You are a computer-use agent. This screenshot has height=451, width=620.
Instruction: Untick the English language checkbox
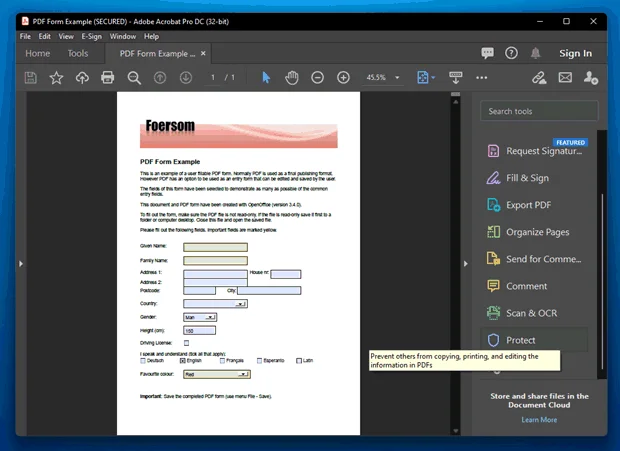[182, 360]
